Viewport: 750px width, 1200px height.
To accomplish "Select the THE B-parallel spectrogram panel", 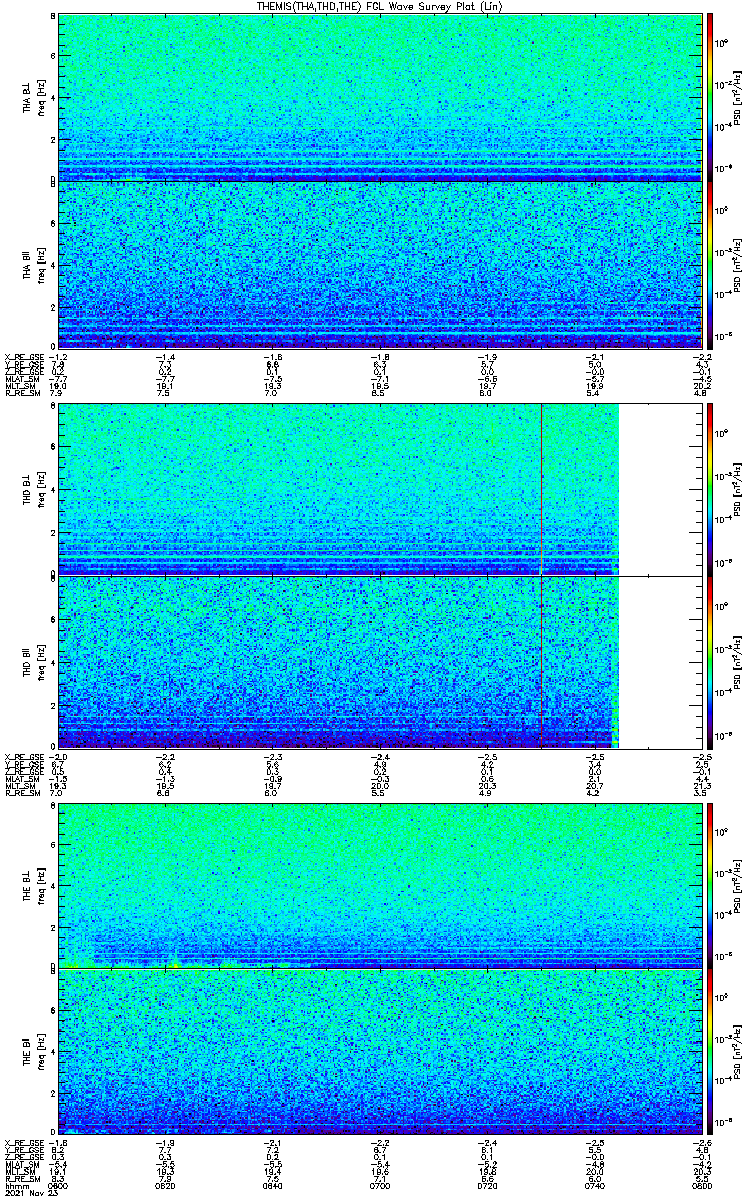I will tap(380, 1053).
